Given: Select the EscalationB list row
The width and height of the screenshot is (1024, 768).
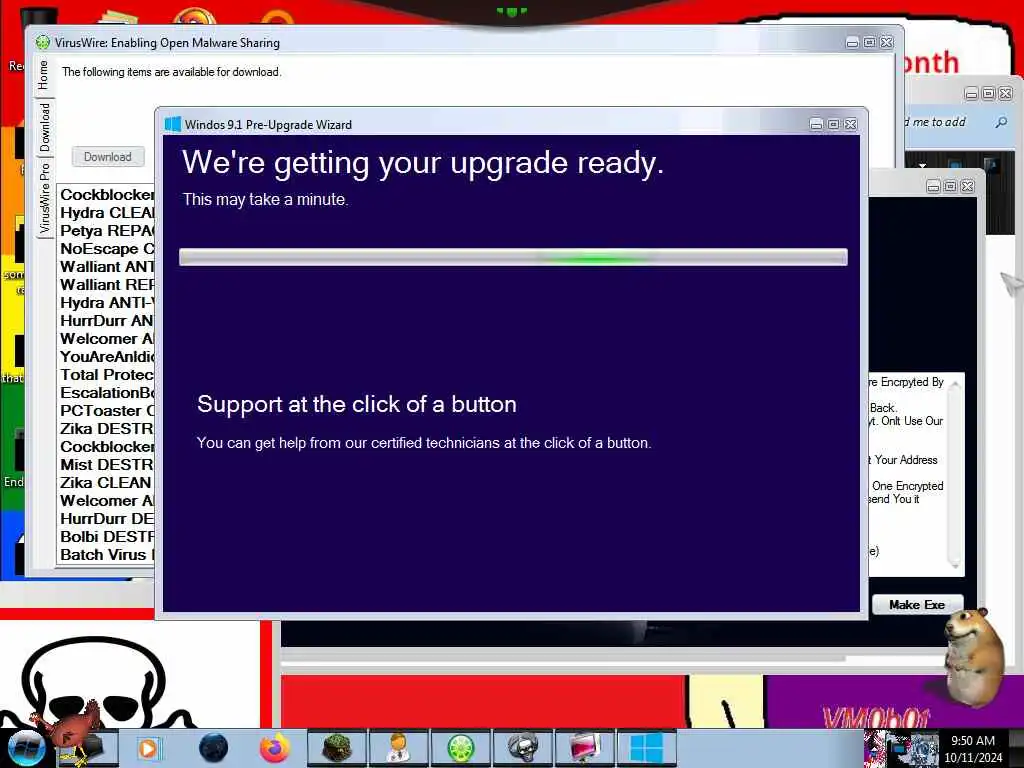Looking at the screenshot, I should click(107, 392).
